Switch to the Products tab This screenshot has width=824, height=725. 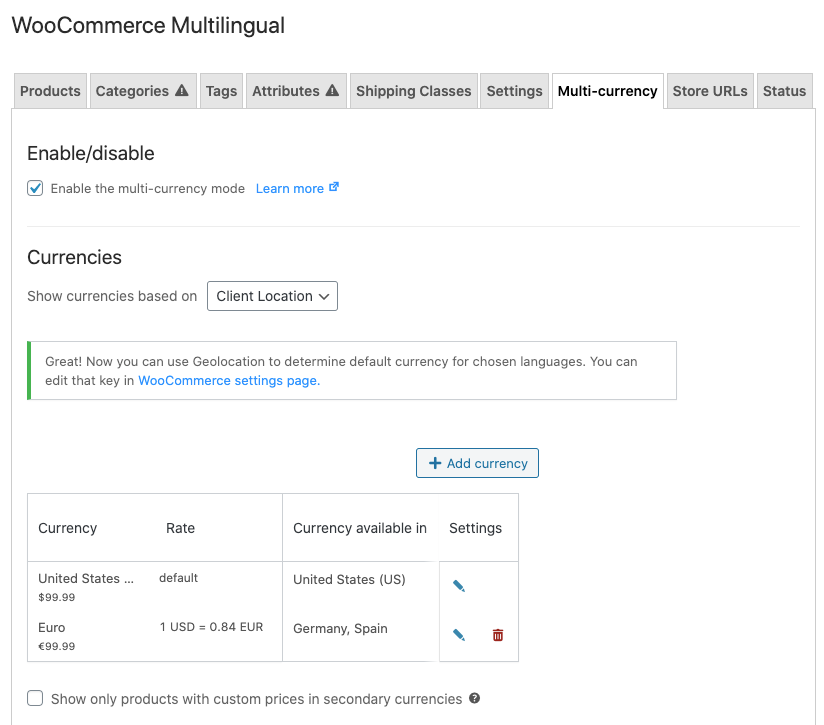pyautogui.click(x=50, y=91)
